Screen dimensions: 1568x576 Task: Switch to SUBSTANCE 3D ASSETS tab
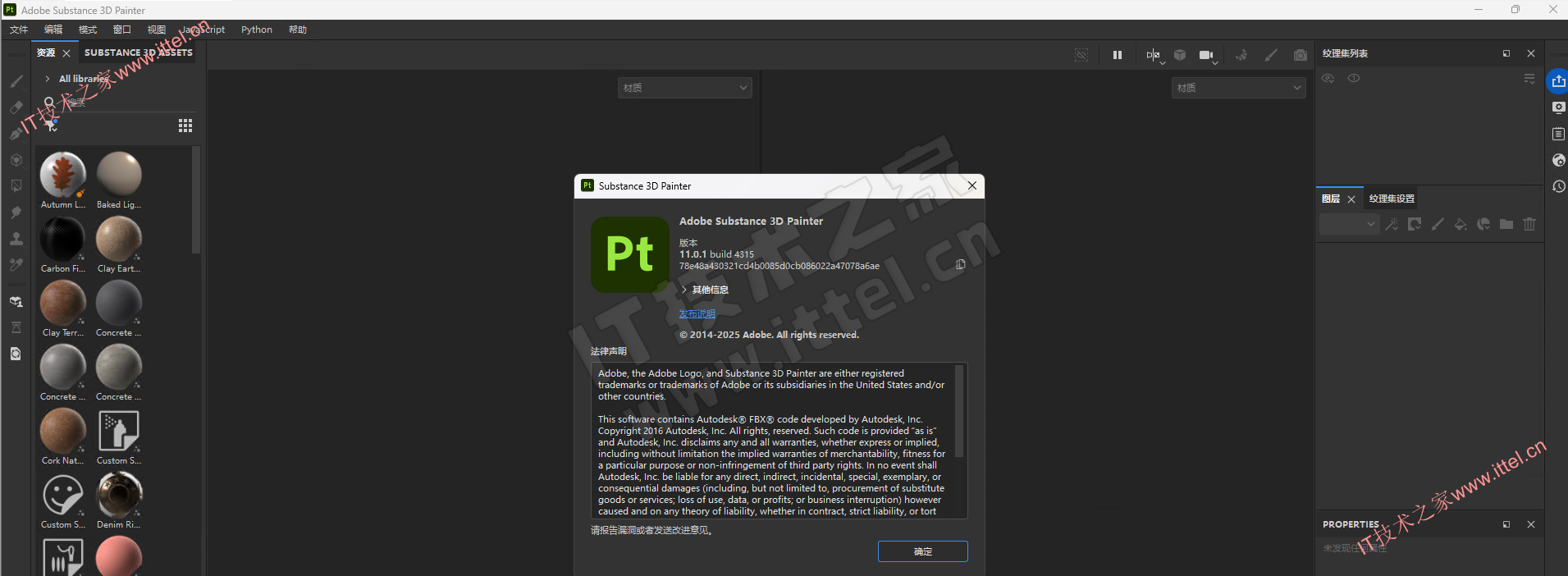click(139, 53)
